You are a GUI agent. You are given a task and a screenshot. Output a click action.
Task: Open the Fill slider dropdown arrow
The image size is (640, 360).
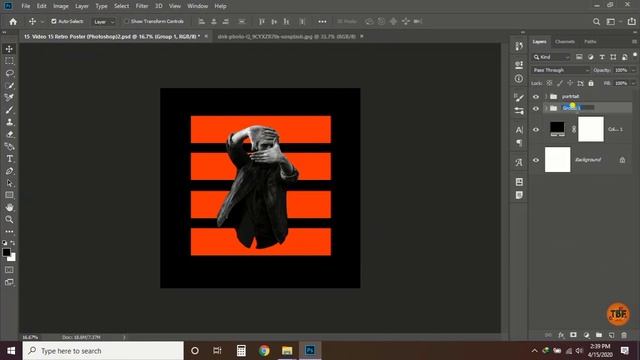(633, 83)
